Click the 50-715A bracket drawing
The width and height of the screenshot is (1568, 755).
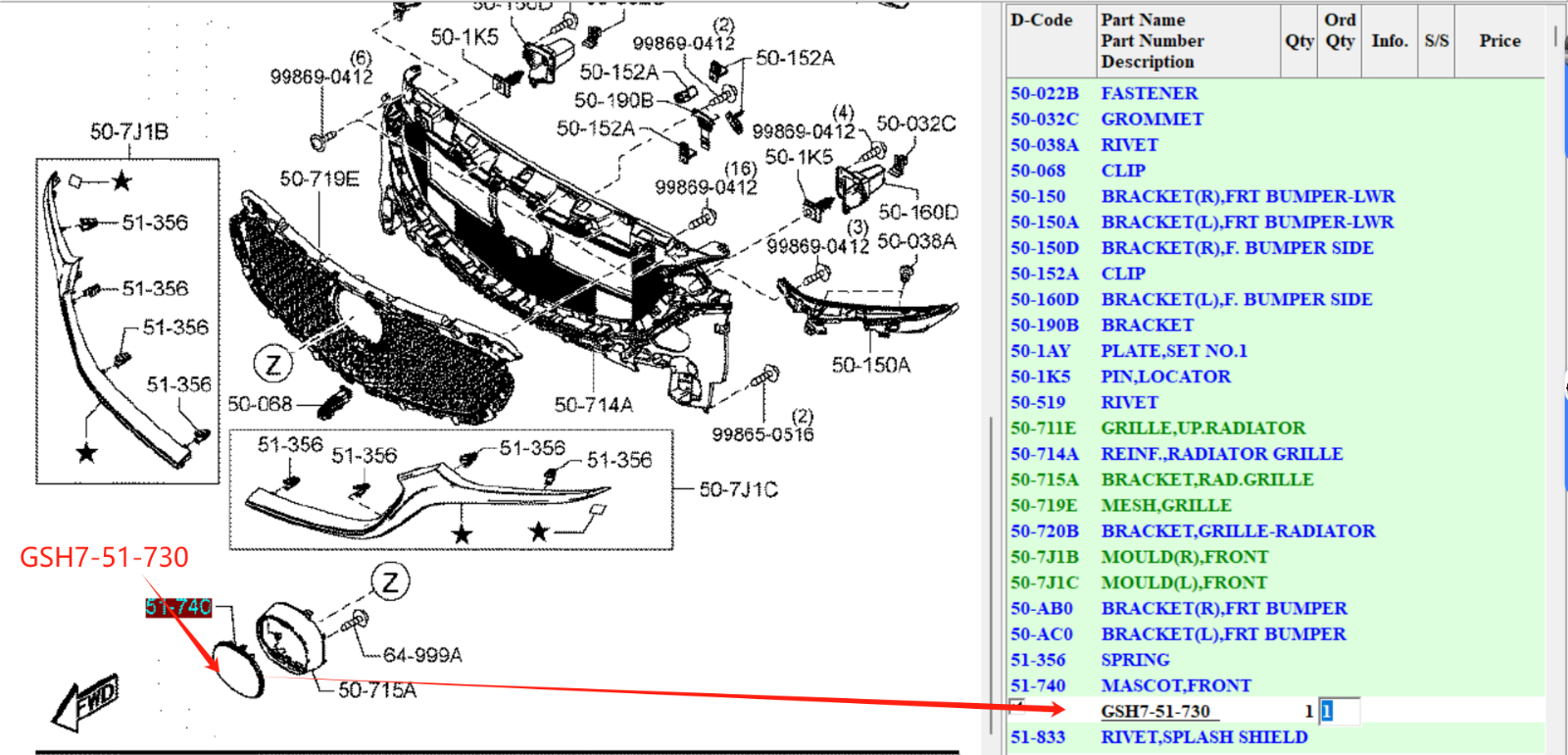pyautogui.click(x=289, y=637)
